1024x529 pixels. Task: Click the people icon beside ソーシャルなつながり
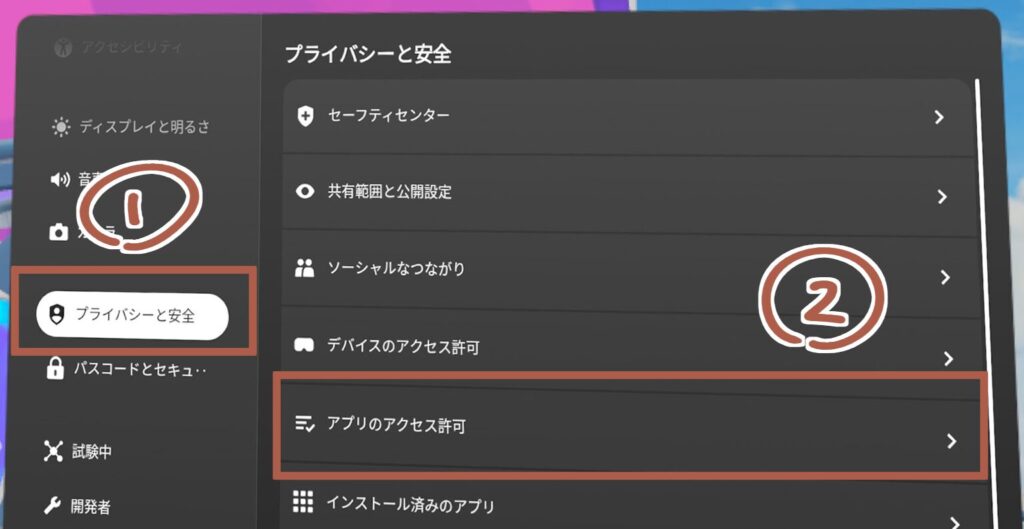click(305, 268)
